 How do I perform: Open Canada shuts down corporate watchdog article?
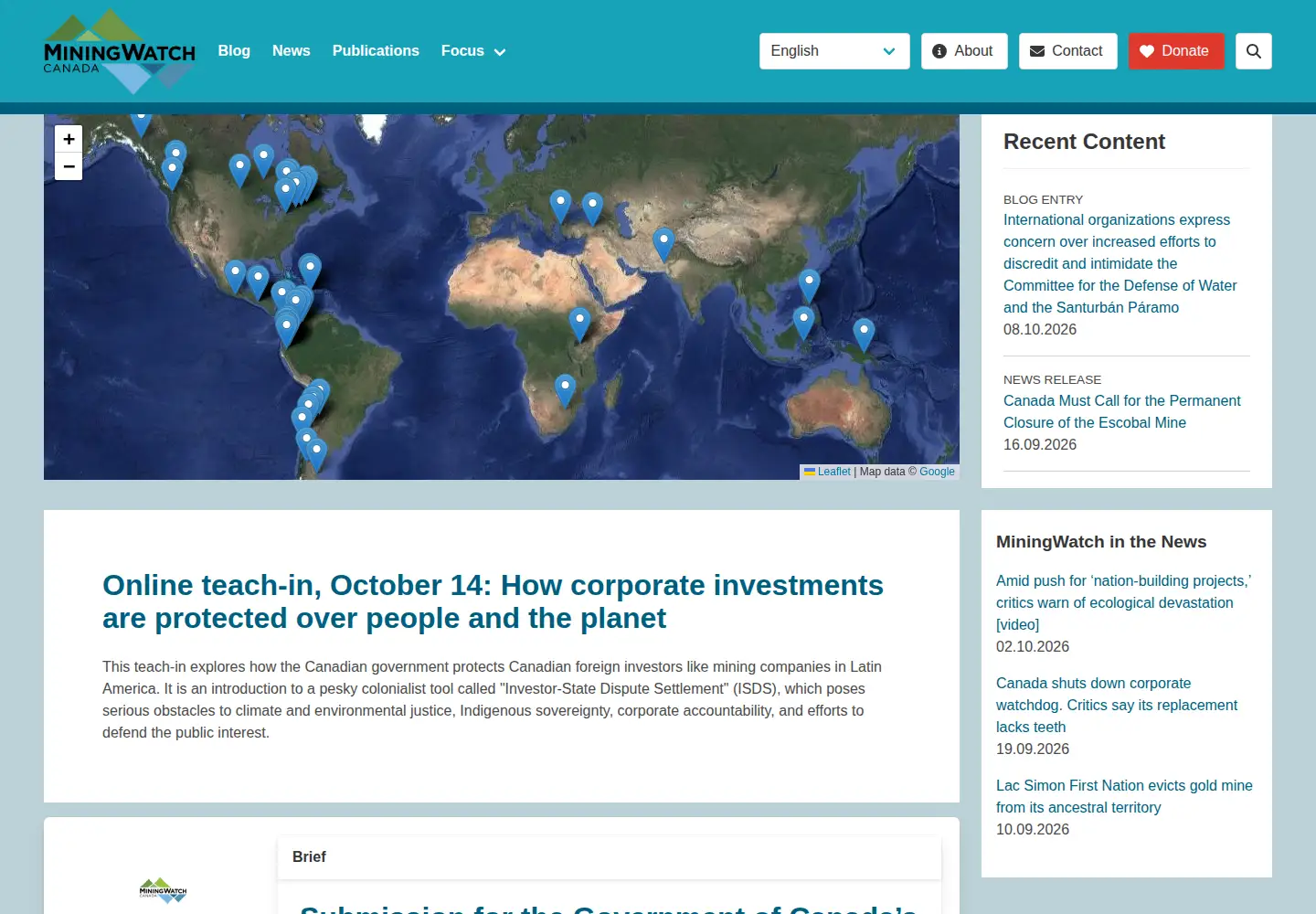(1117, 705)
